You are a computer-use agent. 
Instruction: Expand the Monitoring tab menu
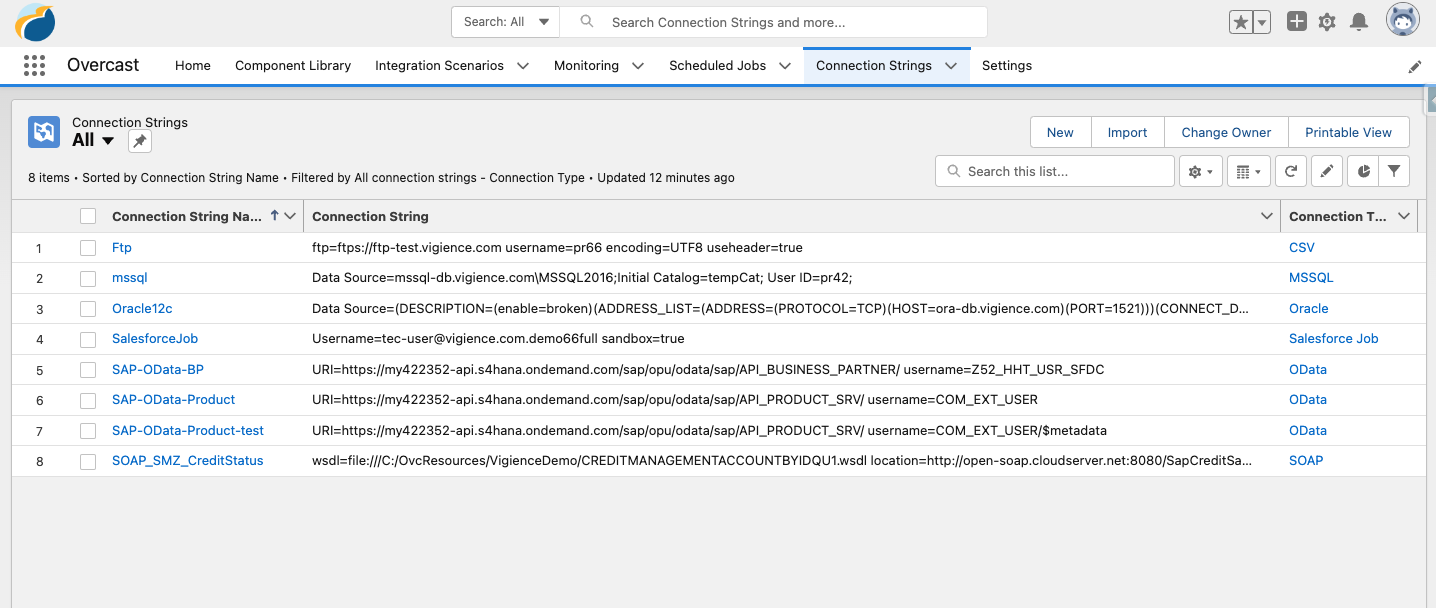[x=638, y=66]
